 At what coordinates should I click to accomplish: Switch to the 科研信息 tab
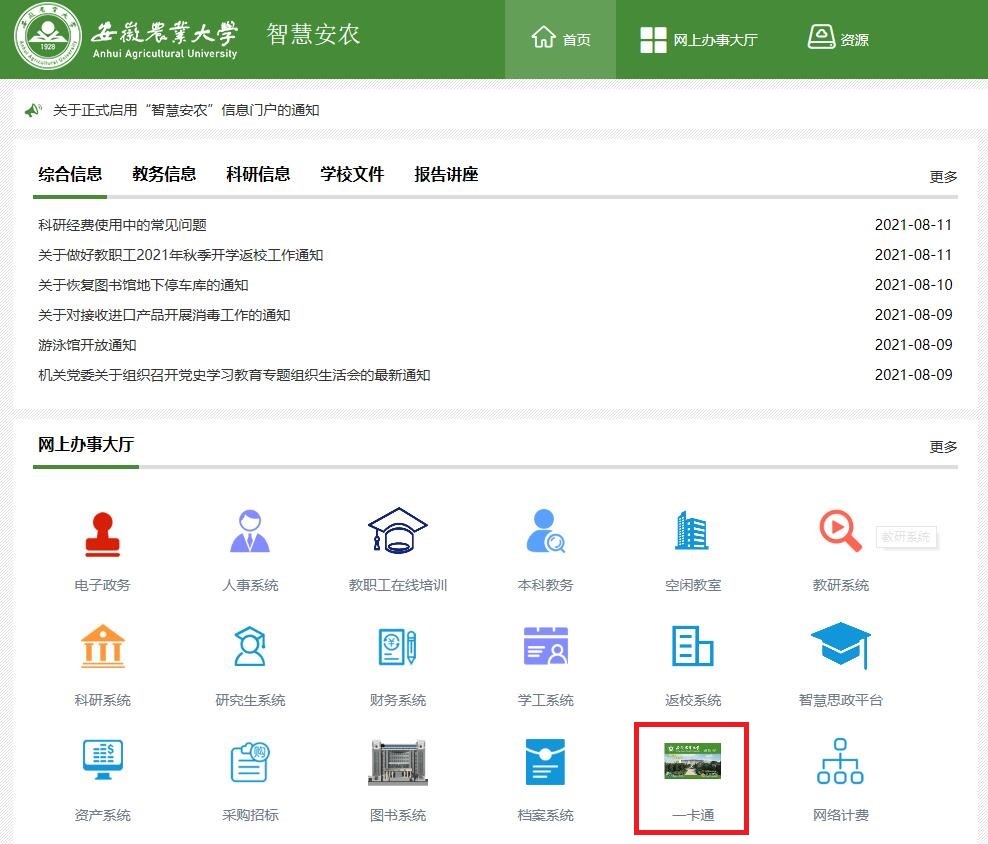tap(258, 175)
